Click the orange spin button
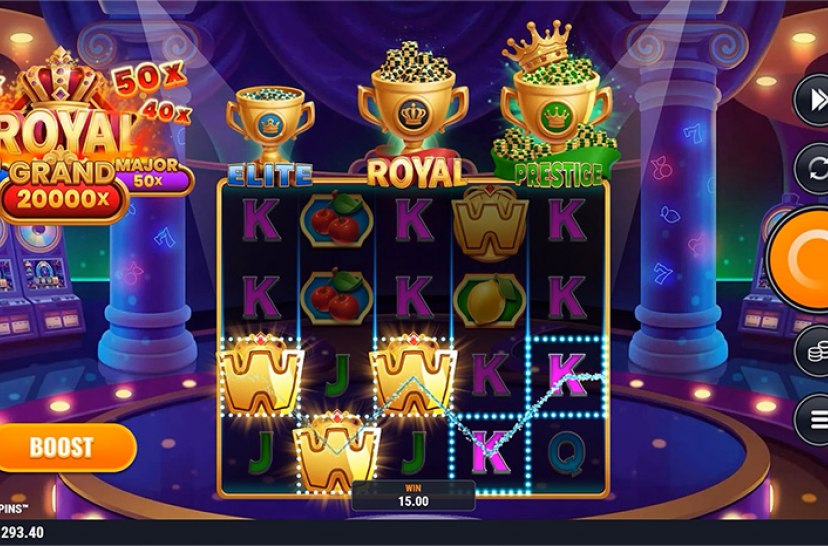 798,259
